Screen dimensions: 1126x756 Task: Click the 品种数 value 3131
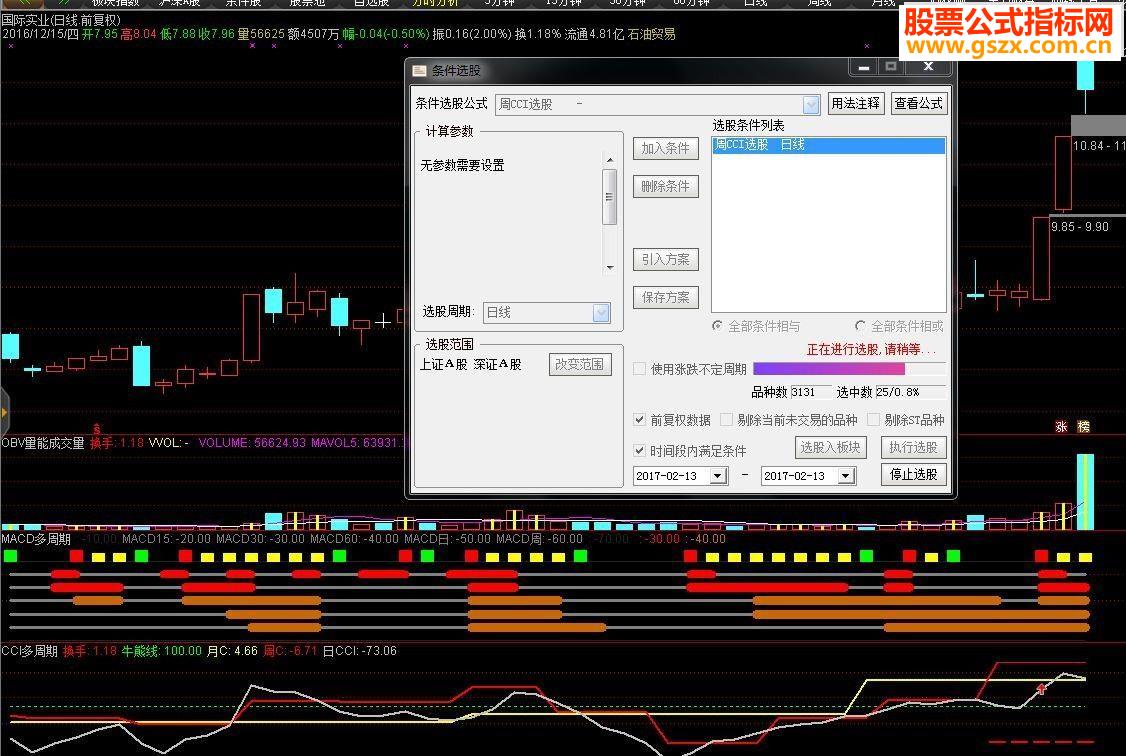[x=810, y=392]
